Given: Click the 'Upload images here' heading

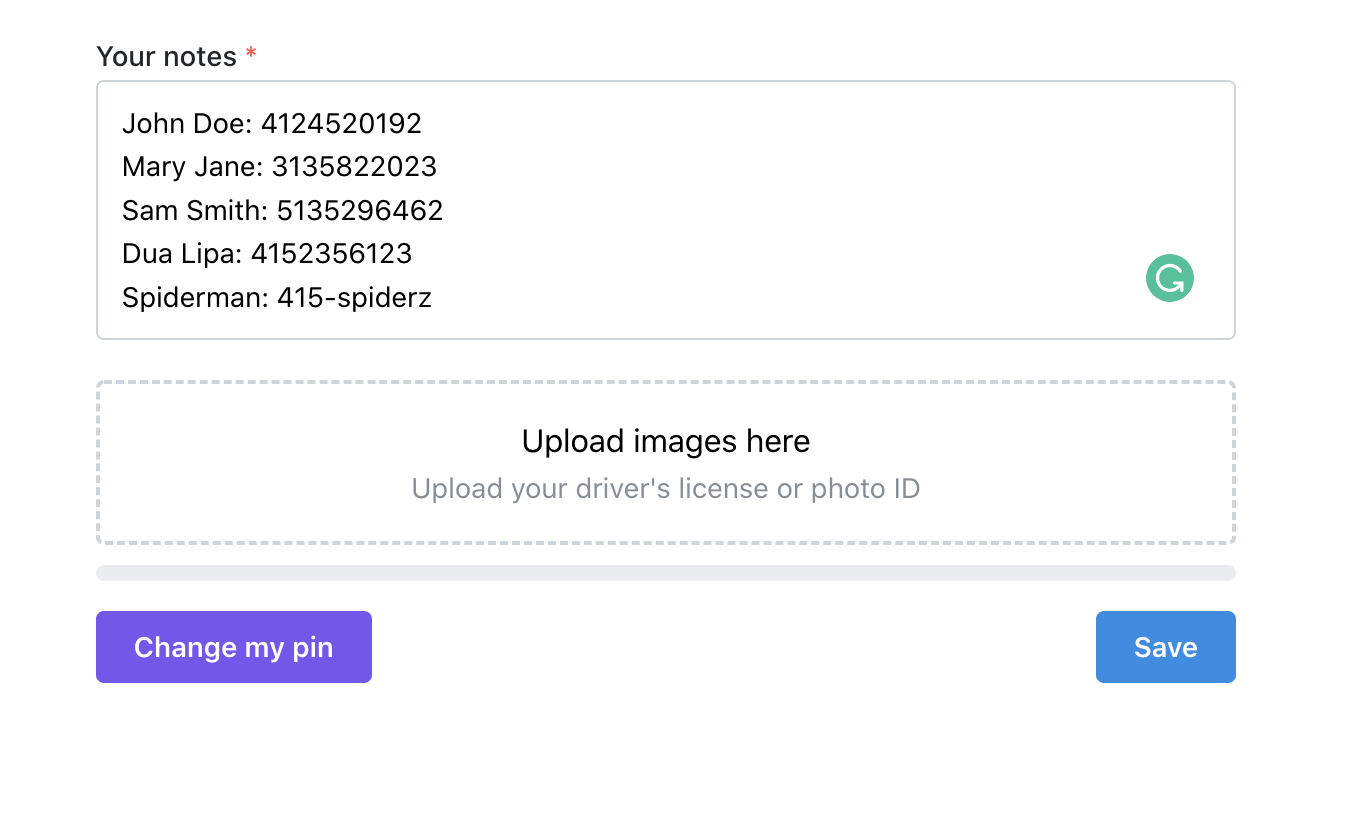Looking at the screenshot, I should (x=666, y=441).
